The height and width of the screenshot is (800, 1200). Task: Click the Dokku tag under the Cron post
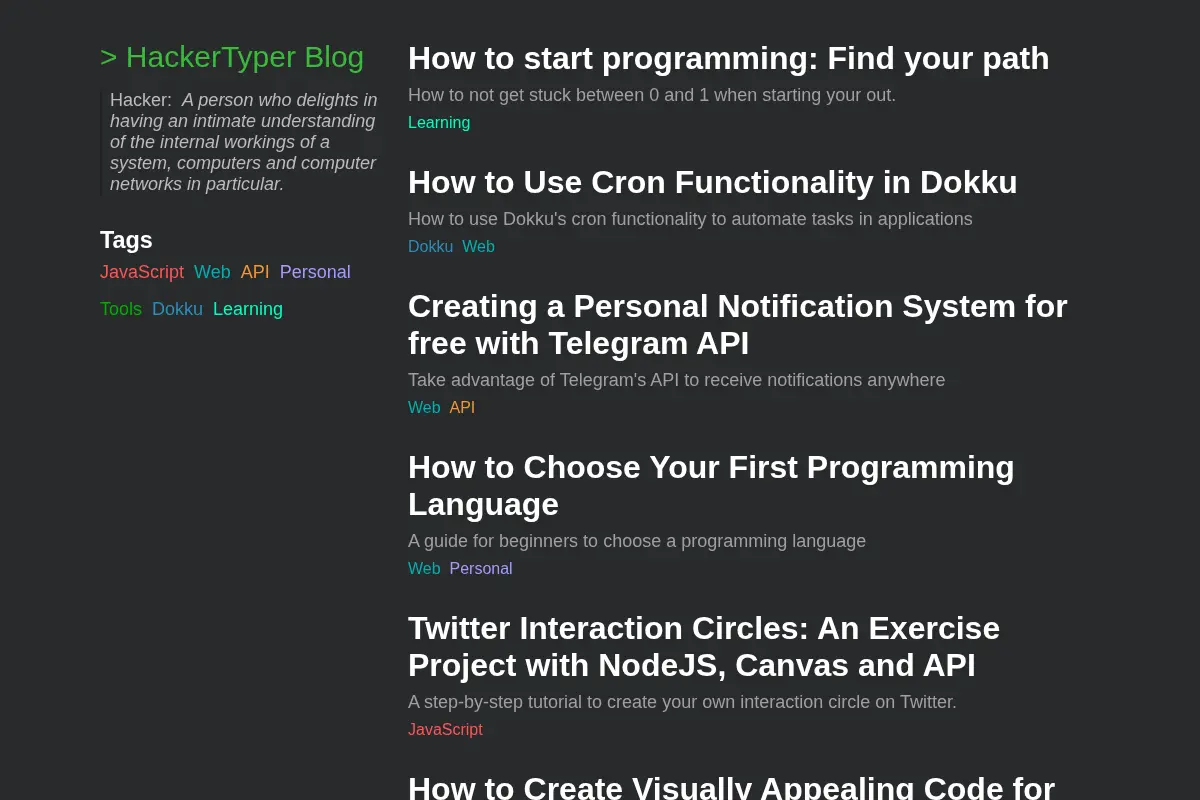click(x=430, y=246)
